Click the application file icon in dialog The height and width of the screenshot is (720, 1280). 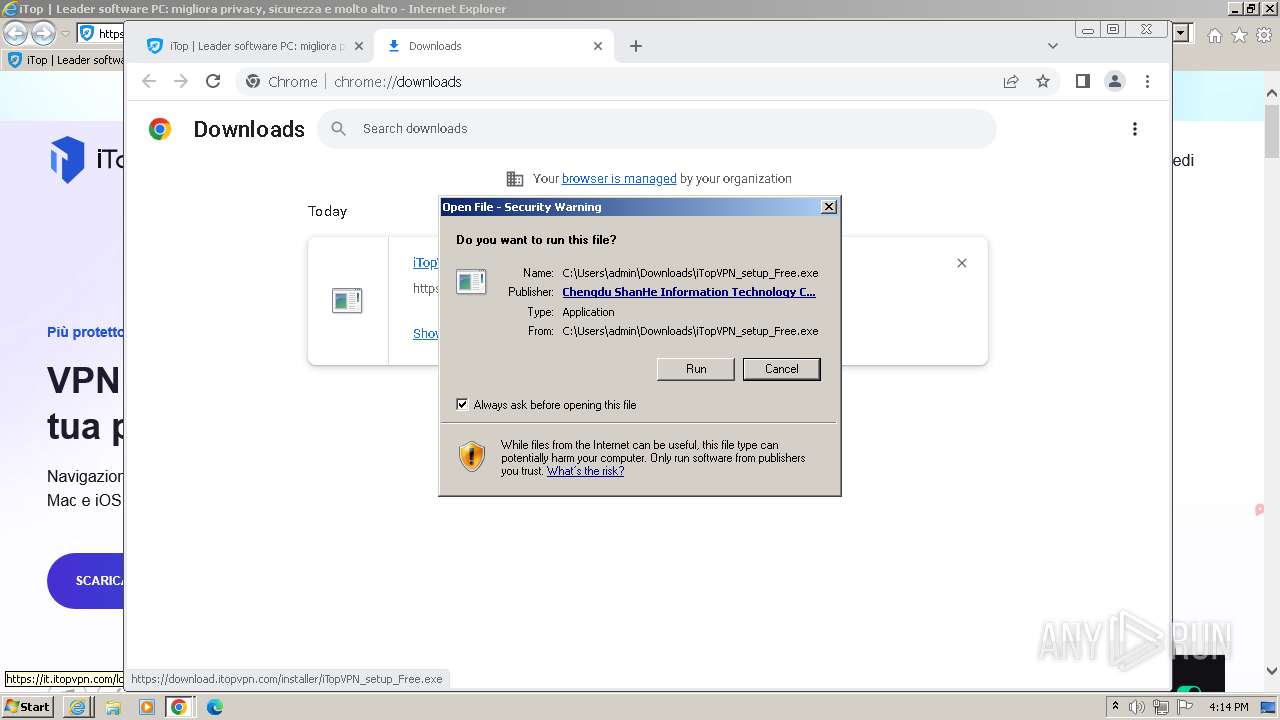[x=471, y=282]
